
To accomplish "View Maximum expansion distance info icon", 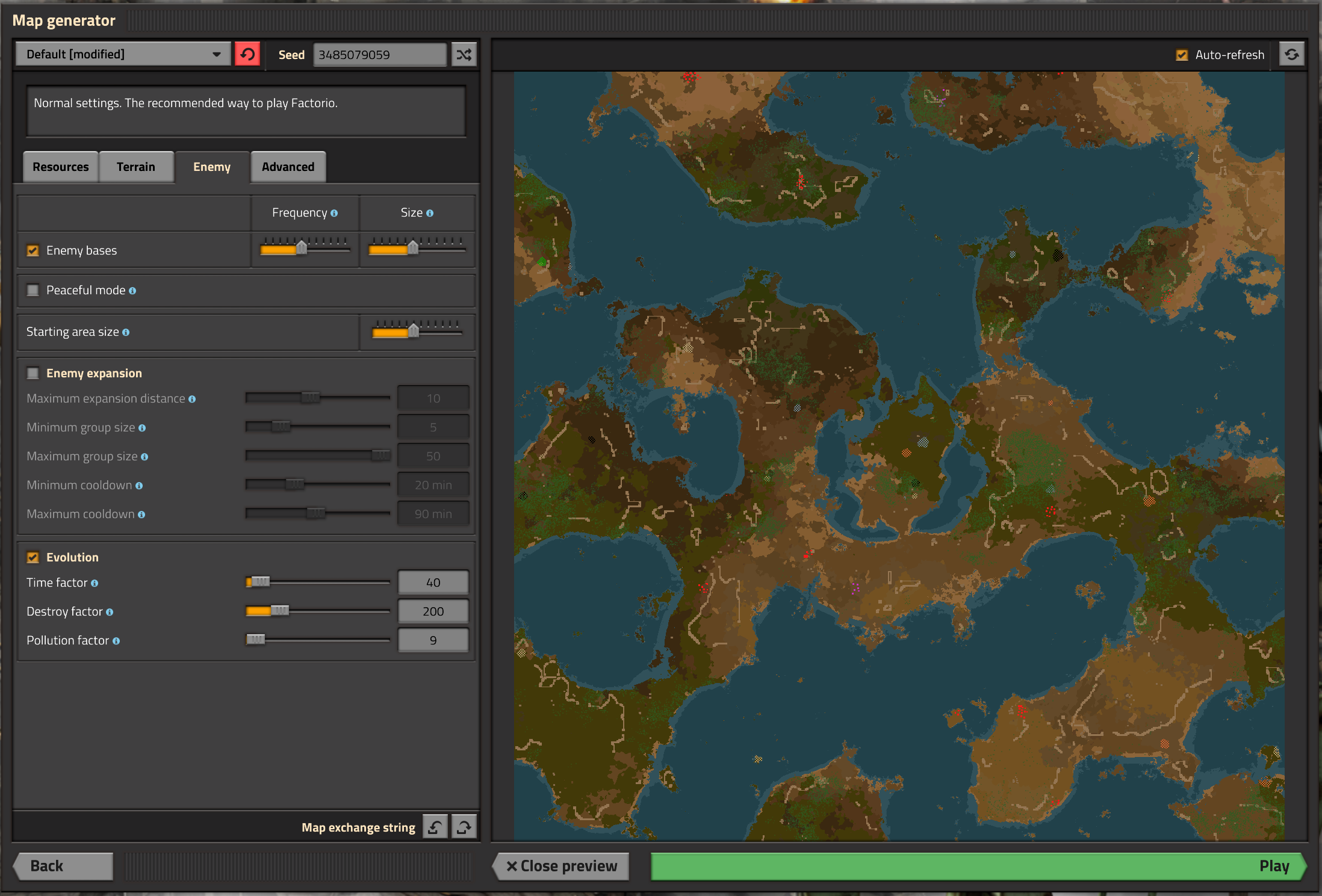I will coord(192,399).
